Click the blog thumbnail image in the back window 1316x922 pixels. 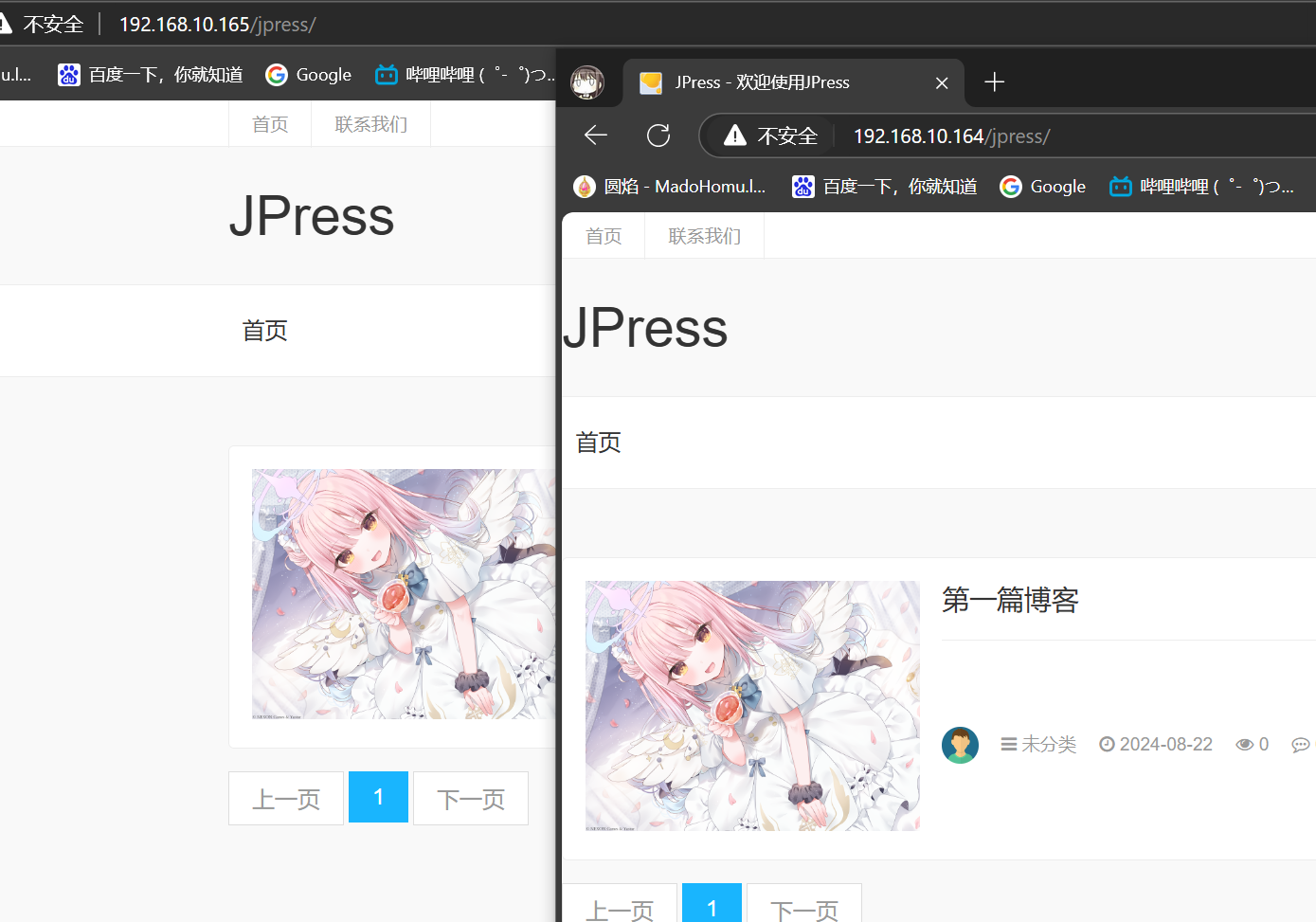coord(404,594)
